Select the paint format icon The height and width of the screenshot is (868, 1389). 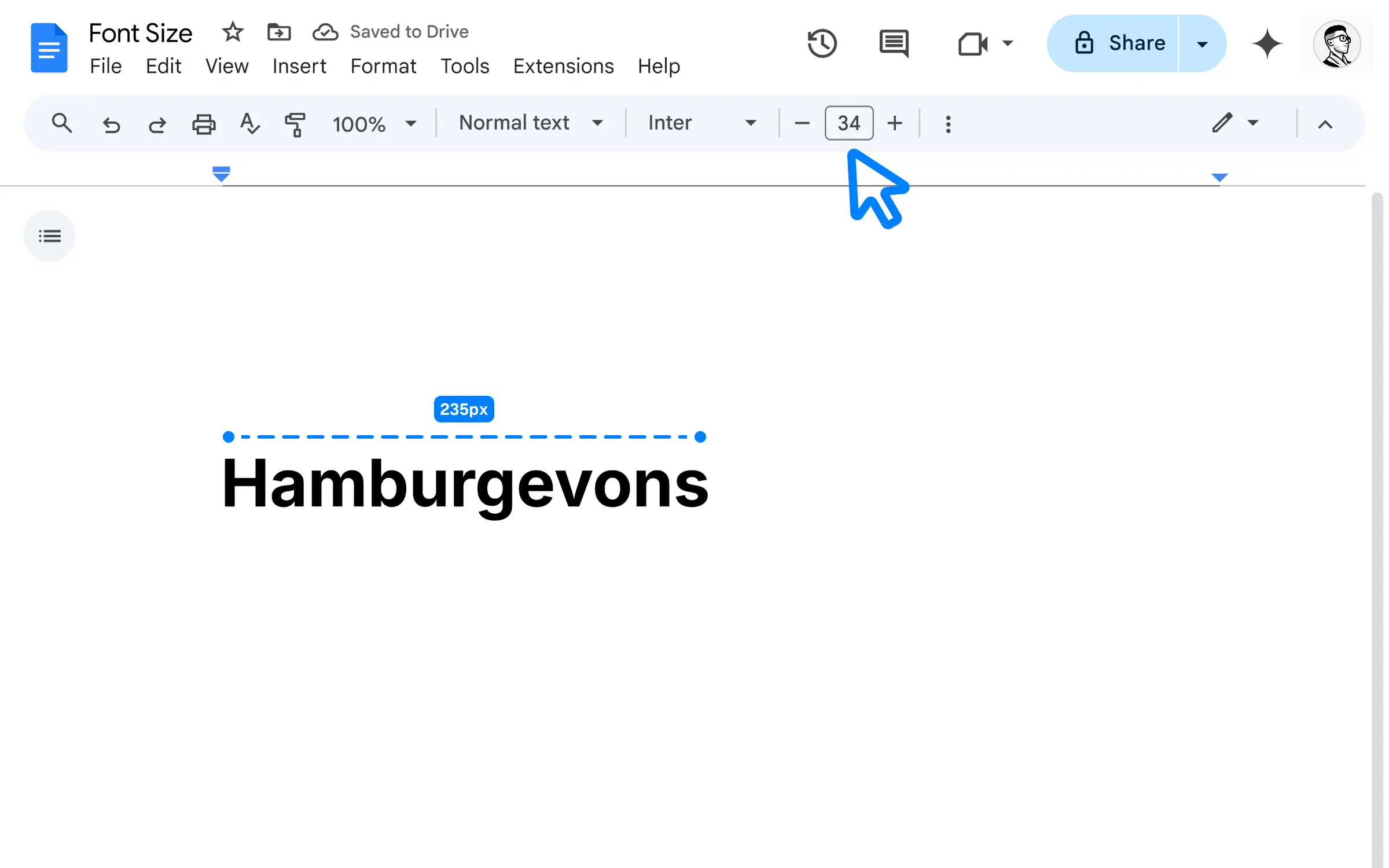coord(295,123)
